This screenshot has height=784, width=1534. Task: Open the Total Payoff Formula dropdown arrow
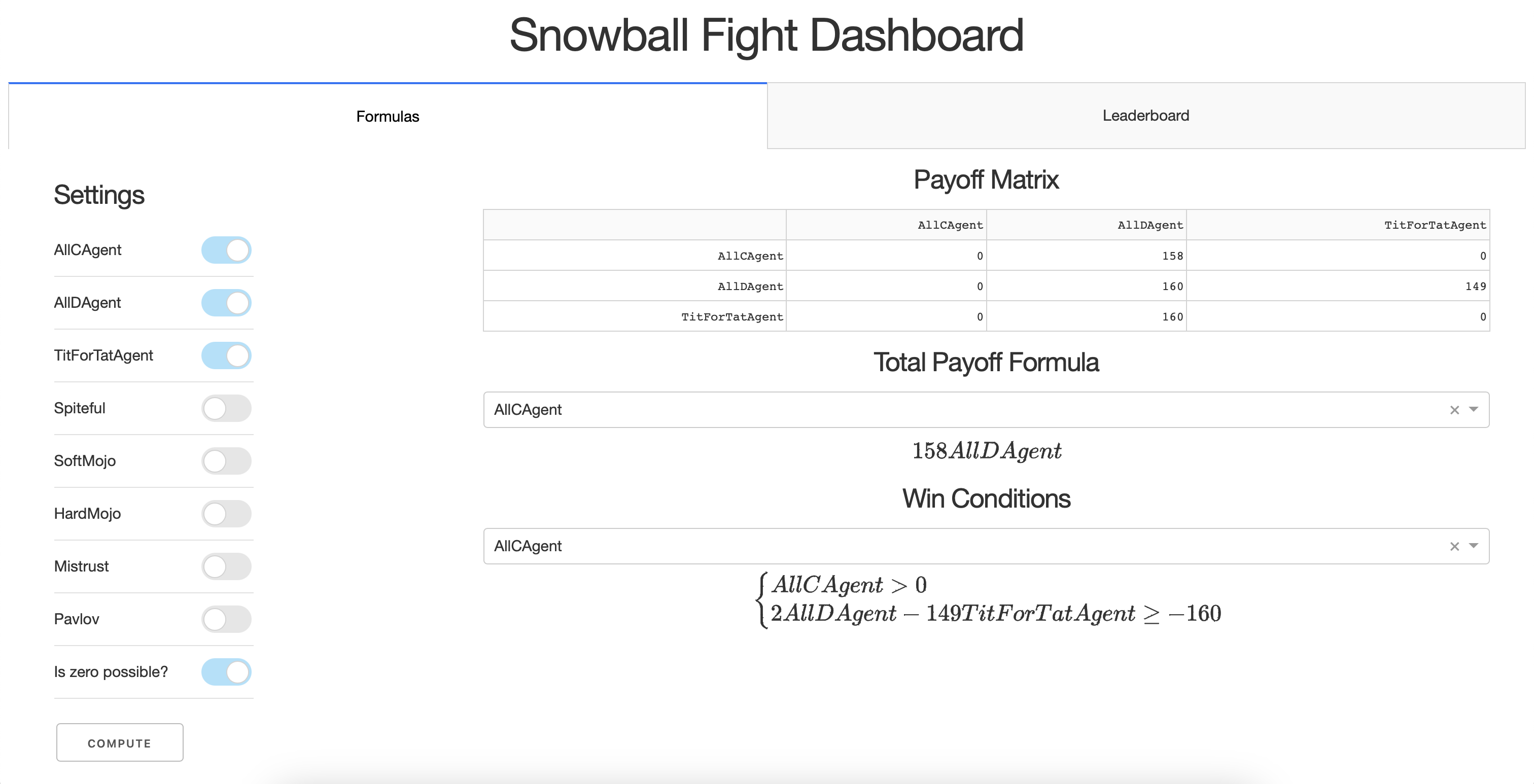pyautogui.click(x=1474, y=410)
